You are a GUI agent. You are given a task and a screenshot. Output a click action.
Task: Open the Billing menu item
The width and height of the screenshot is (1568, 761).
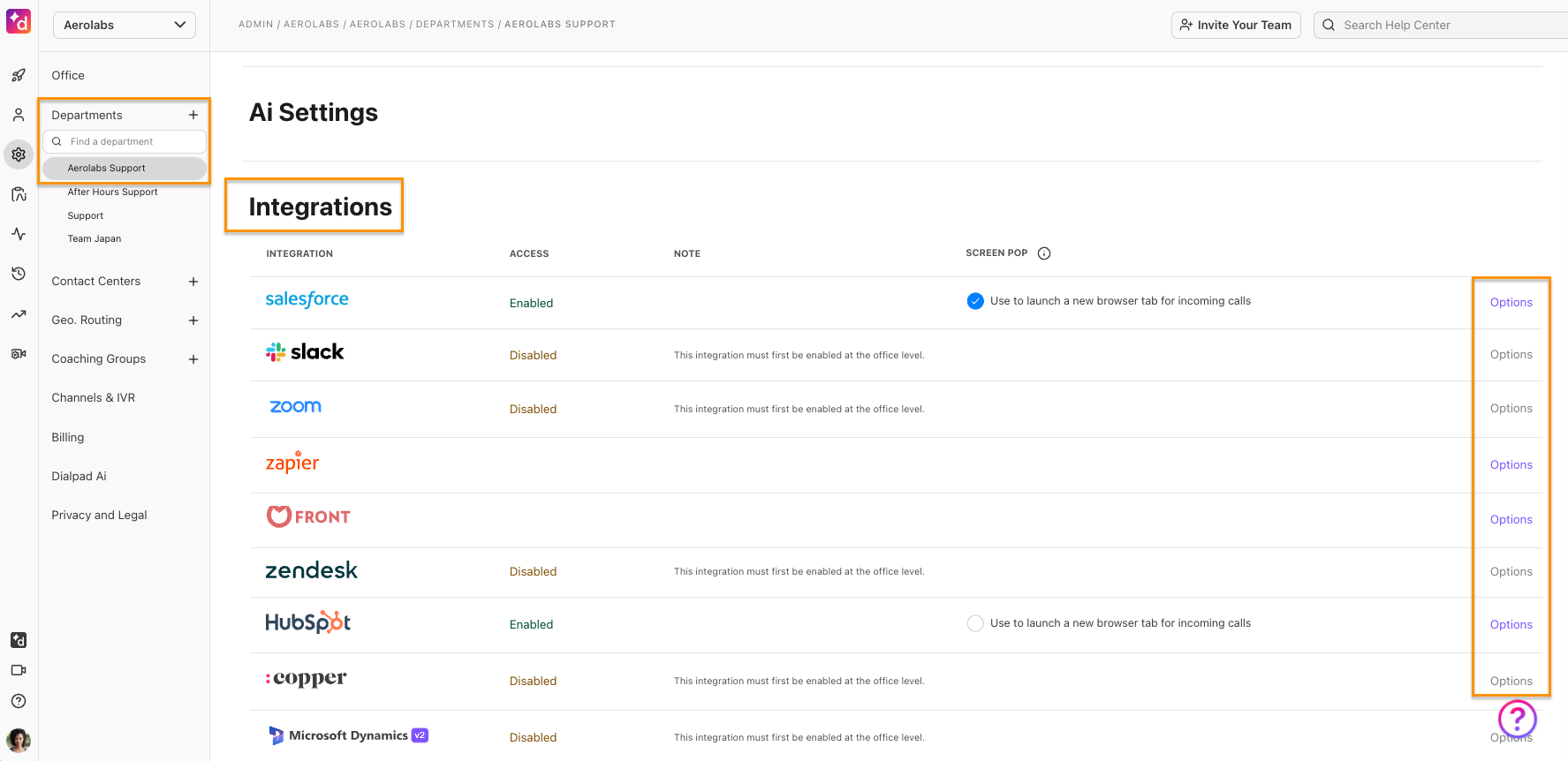tap(68, 437)
